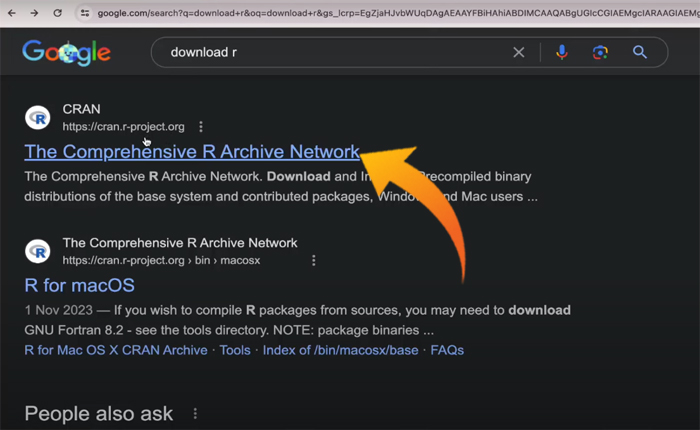Open three-dot menu beside macosx result URL
700x430 pixels.
(313, 260)
